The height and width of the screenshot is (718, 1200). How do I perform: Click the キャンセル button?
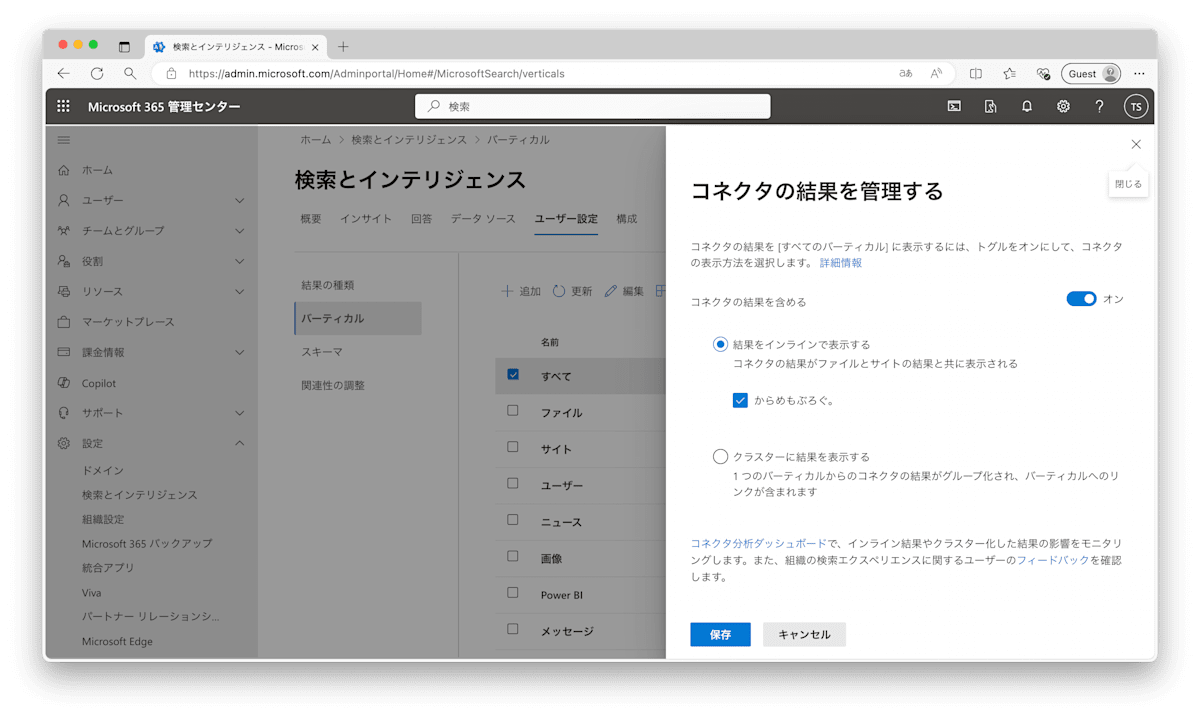pyautogui.click(x=804, y=634)
